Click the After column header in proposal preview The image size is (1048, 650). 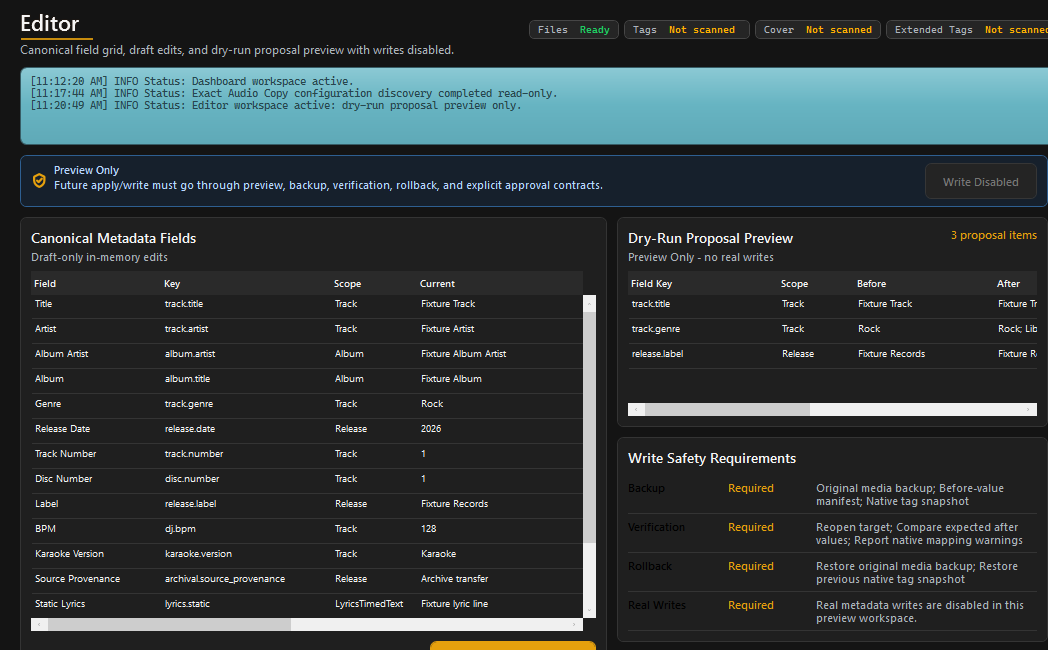point(1009,283)
